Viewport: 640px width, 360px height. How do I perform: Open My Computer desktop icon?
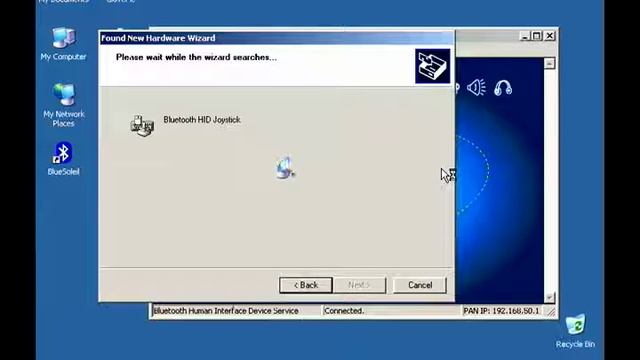[63, 44]
